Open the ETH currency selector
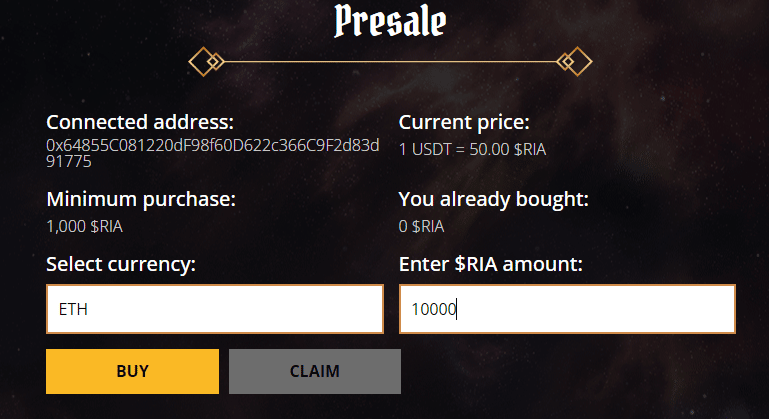The height and width of the screenshot is (419, 769). pyautogui.click(x=215, y=309)
